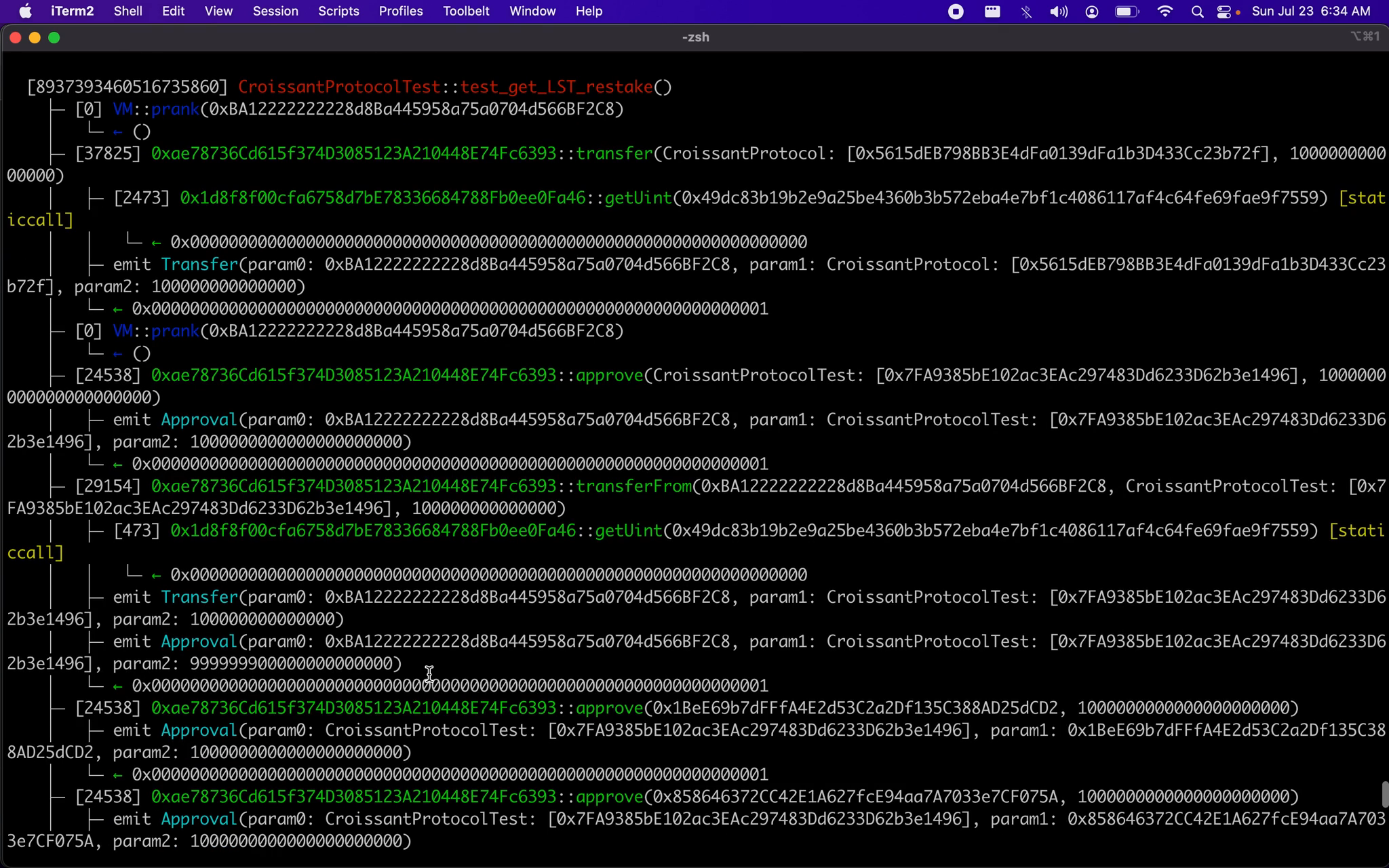Open the Toolbelt menu
Image resolution: width=1389 pixels, height=868 pixels.
click(466, 12)
